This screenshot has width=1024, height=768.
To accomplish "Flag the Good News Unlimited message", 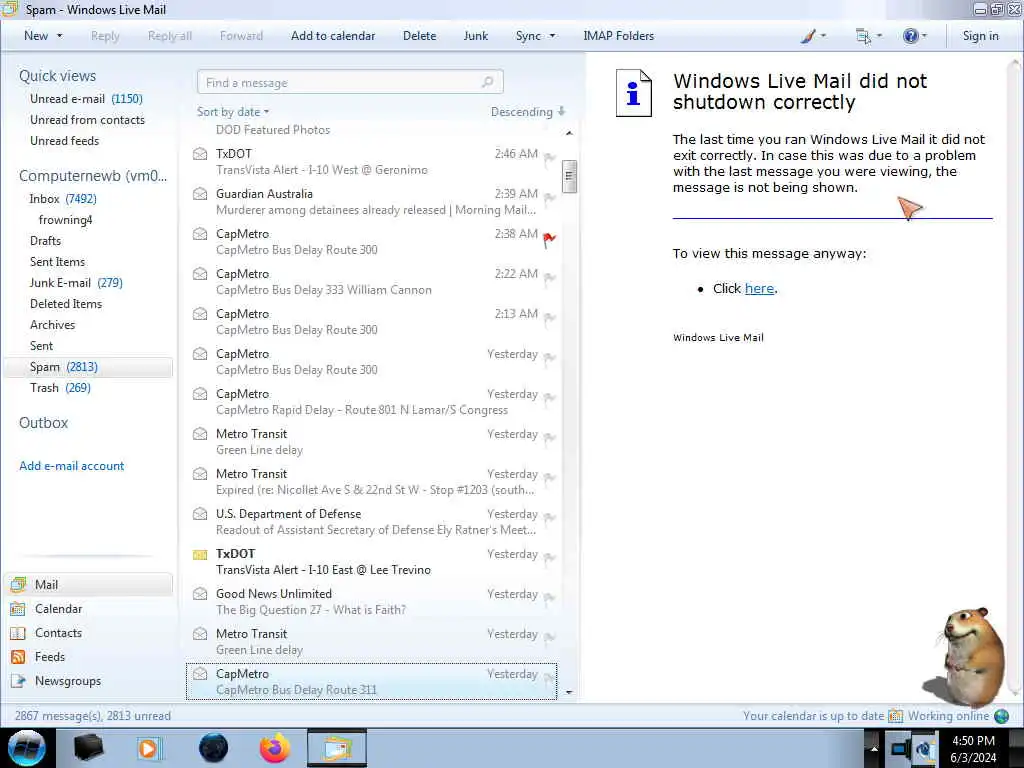I will 549,598.
